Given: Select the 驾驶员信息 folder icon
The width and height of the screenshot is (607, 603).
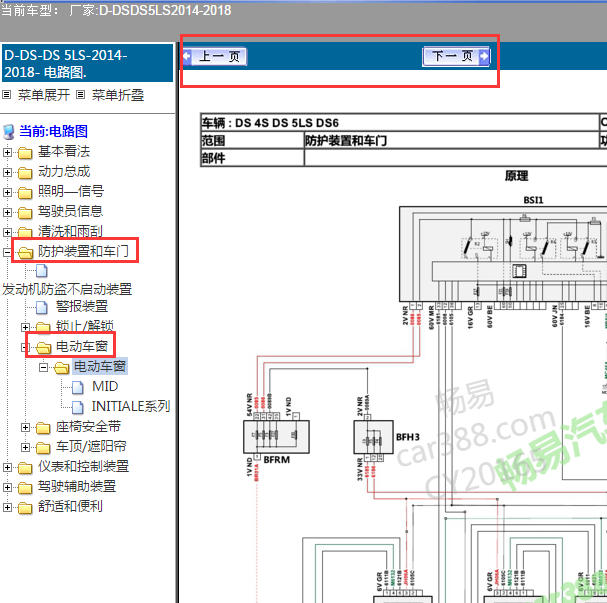Looking at the screenshot, I should (25, 212).
